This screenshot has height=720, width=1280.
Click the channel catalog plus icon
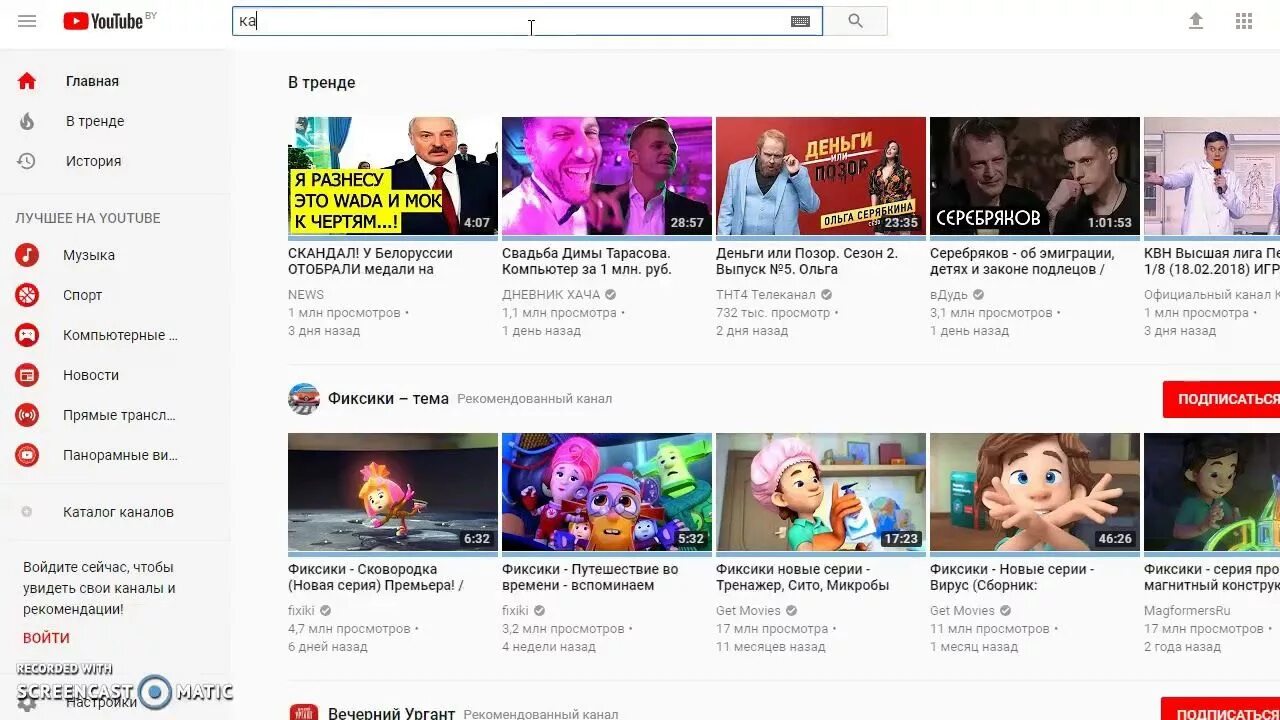pyautogui.click(x=27, y=512)
